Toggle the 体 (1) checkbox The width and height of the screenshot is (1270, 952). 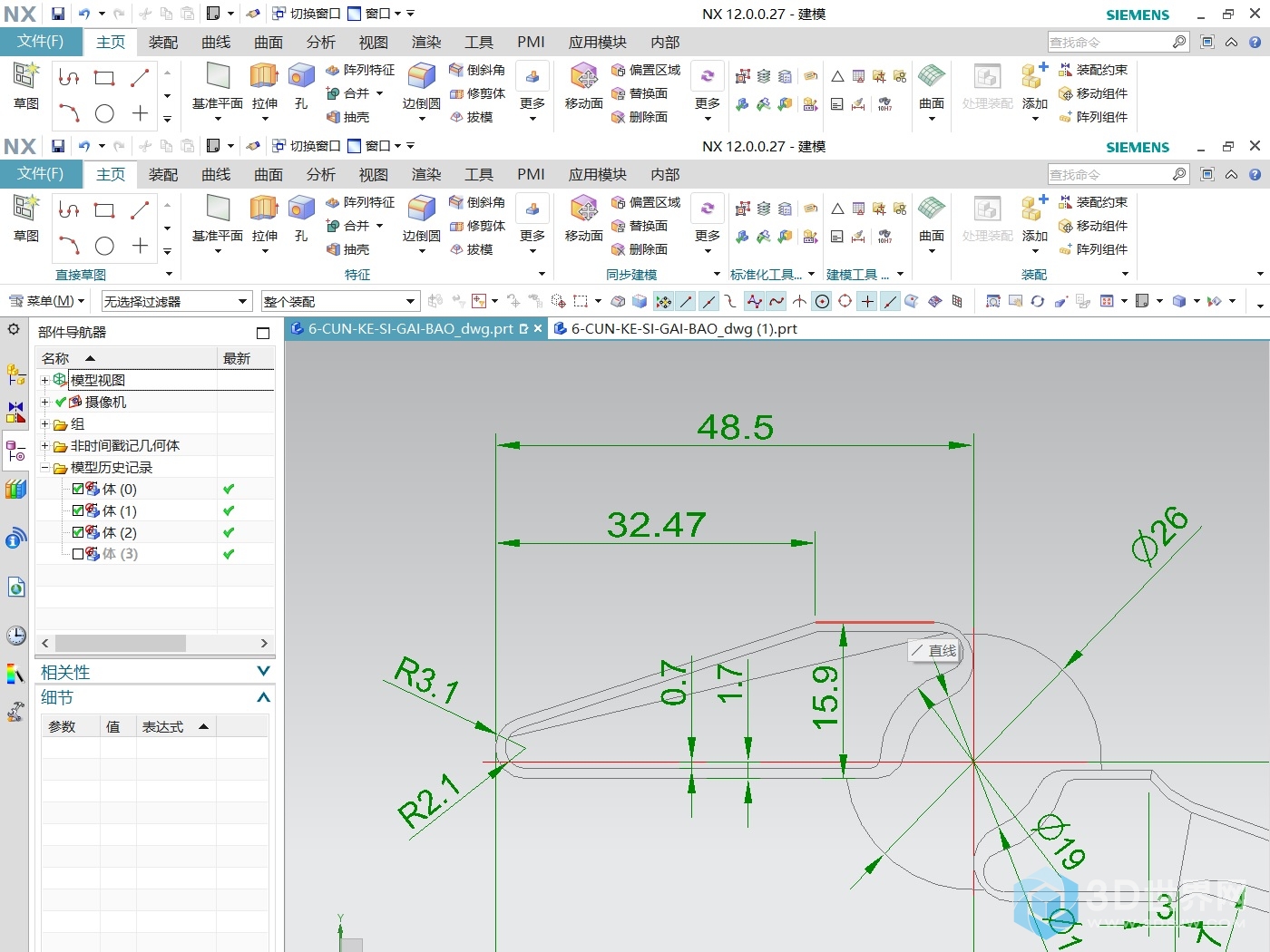click(78, 510)
